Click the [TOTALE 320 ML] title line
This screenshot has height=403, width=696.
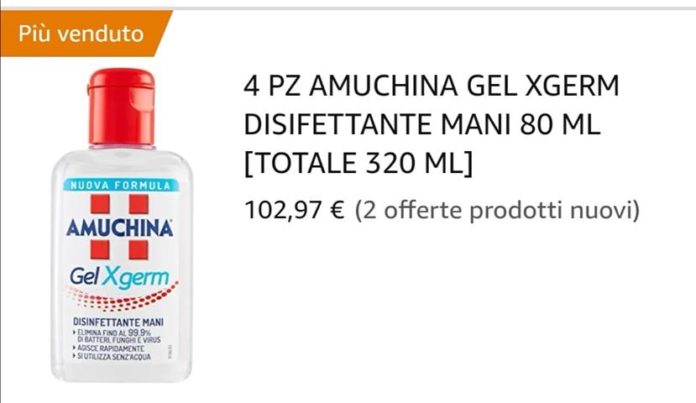pos(359,163)
